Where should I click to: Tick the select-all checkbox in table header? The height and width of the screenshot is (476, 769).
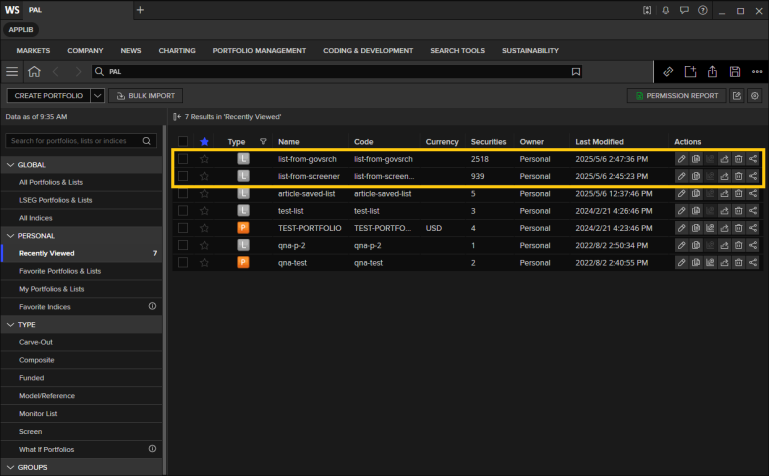183,142
